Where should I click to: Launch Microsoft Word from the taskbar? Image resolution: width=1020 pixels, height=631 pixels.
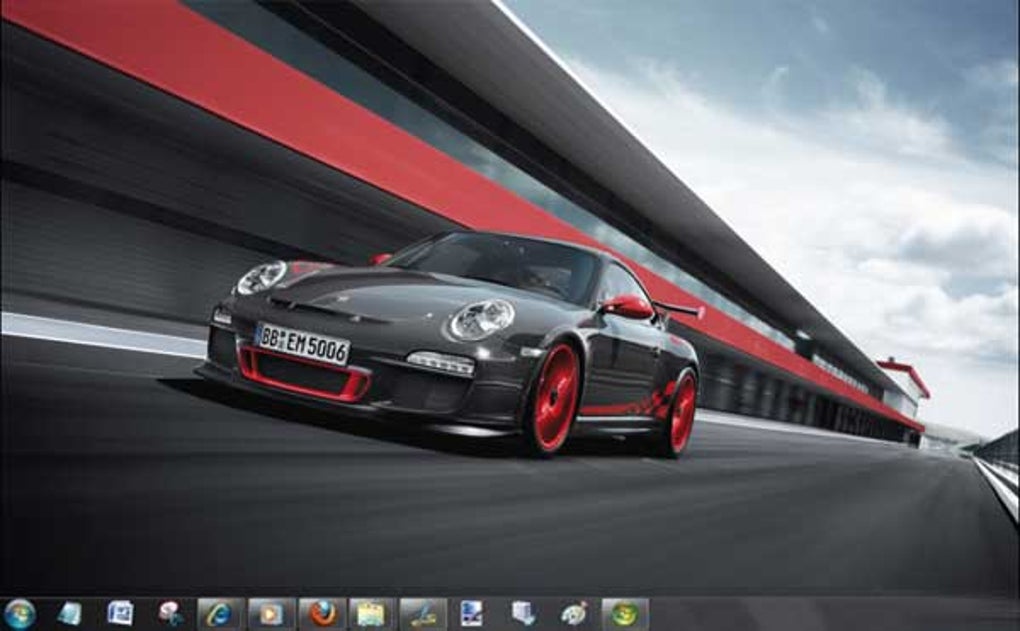120,614
